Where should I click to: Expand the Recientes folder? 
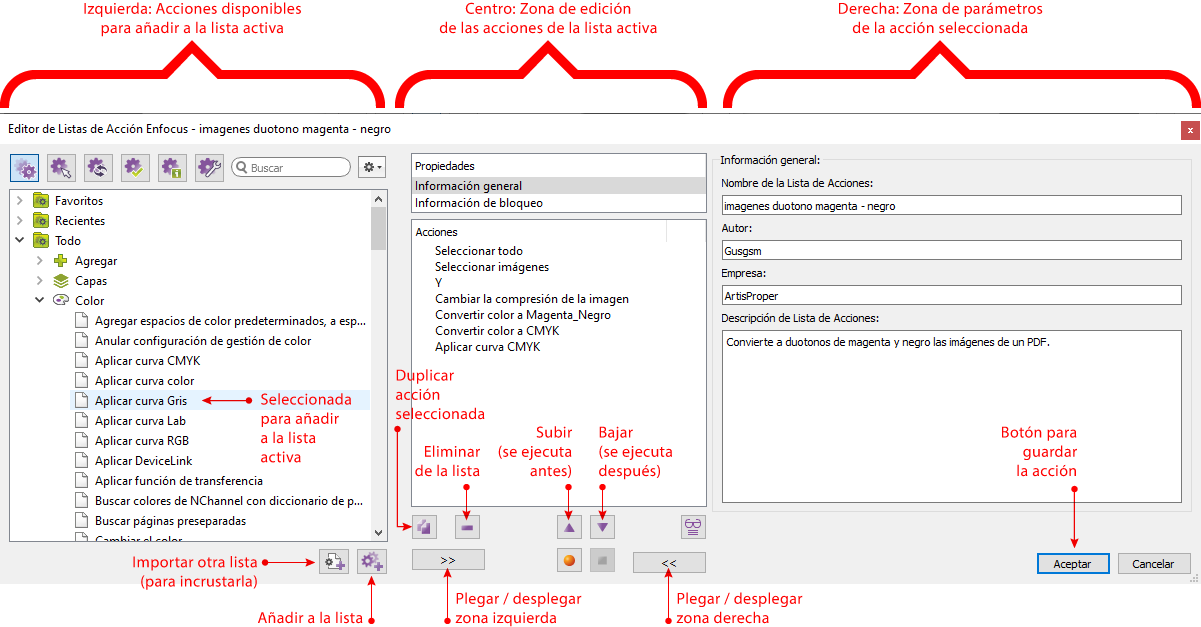(19, 221)
